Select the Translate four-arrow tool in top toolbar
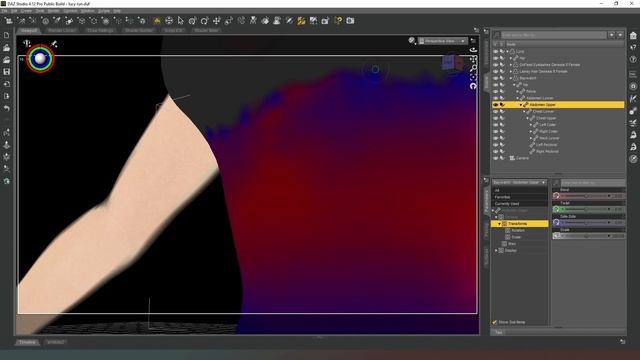Image resolution: width=640 pixels, height=360 pixels. point(216,20)
